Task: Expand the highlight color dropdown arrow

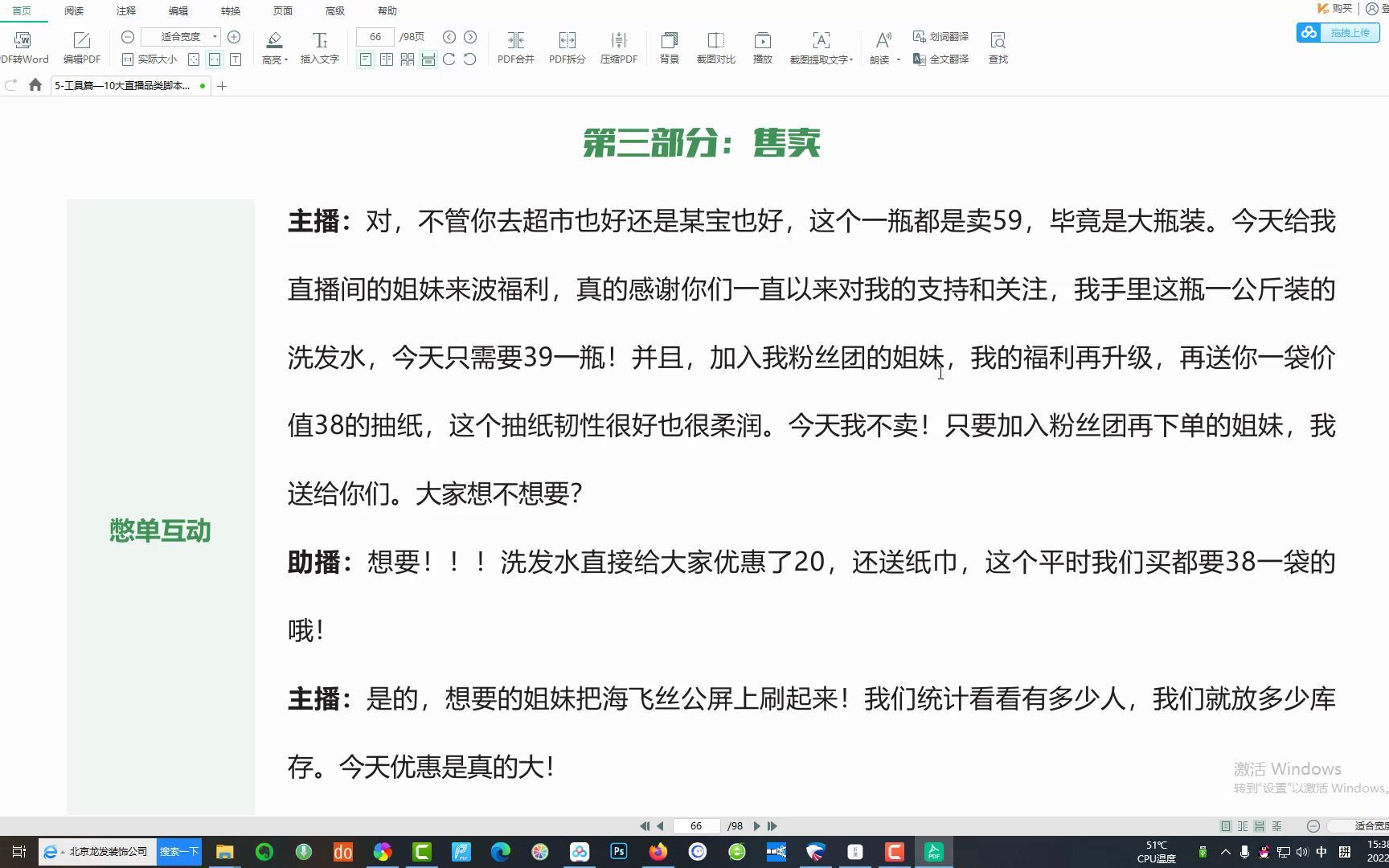Action: pyautogui.click(x=286, y=59)
